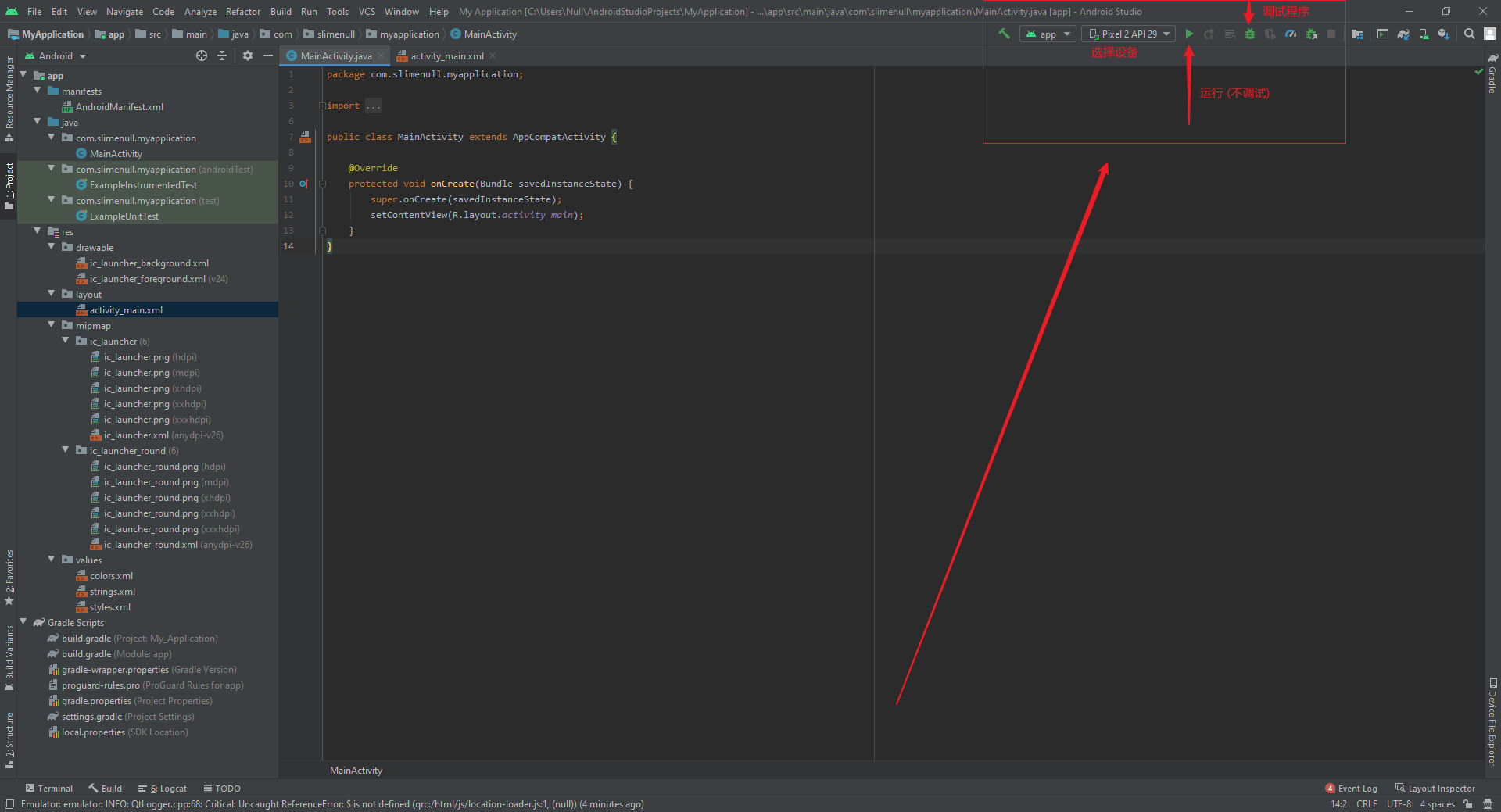The width and height of the screenshot is (1501, 812).
Task: Open the Event Log
Action: pos(1352,788)
